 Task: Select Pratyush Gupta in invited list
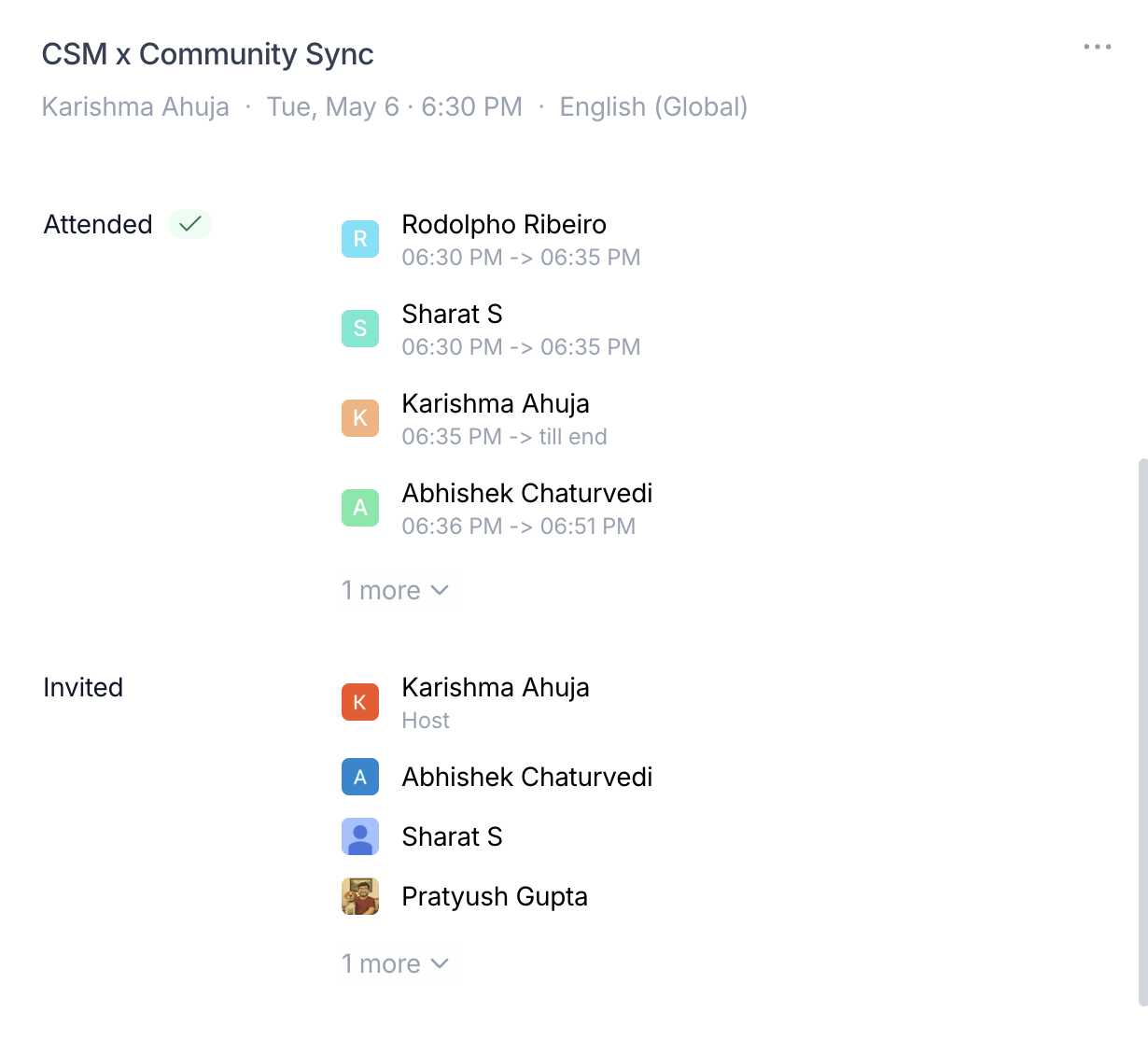(495, 897)
